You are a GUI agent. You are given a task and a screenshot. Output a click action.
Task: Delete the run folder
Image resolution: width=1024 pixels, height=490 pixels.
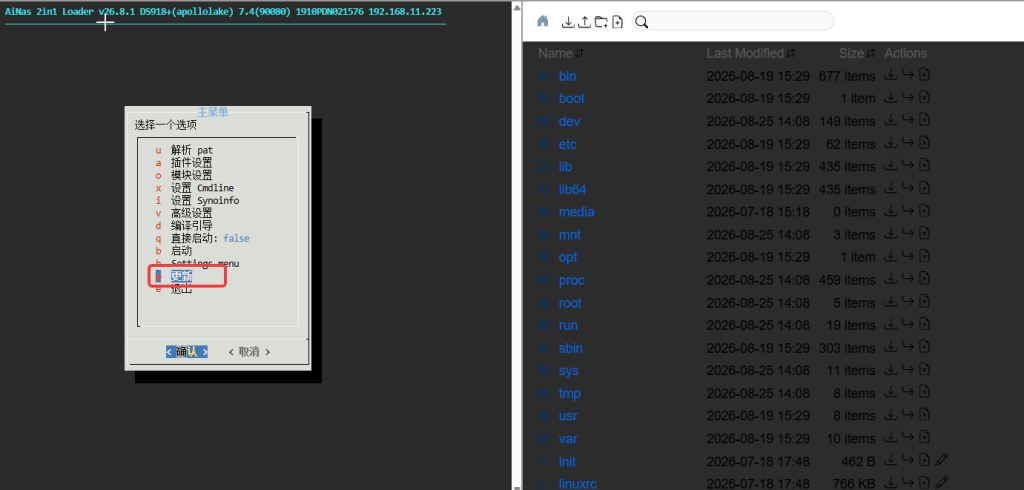[x=924, y=324]
